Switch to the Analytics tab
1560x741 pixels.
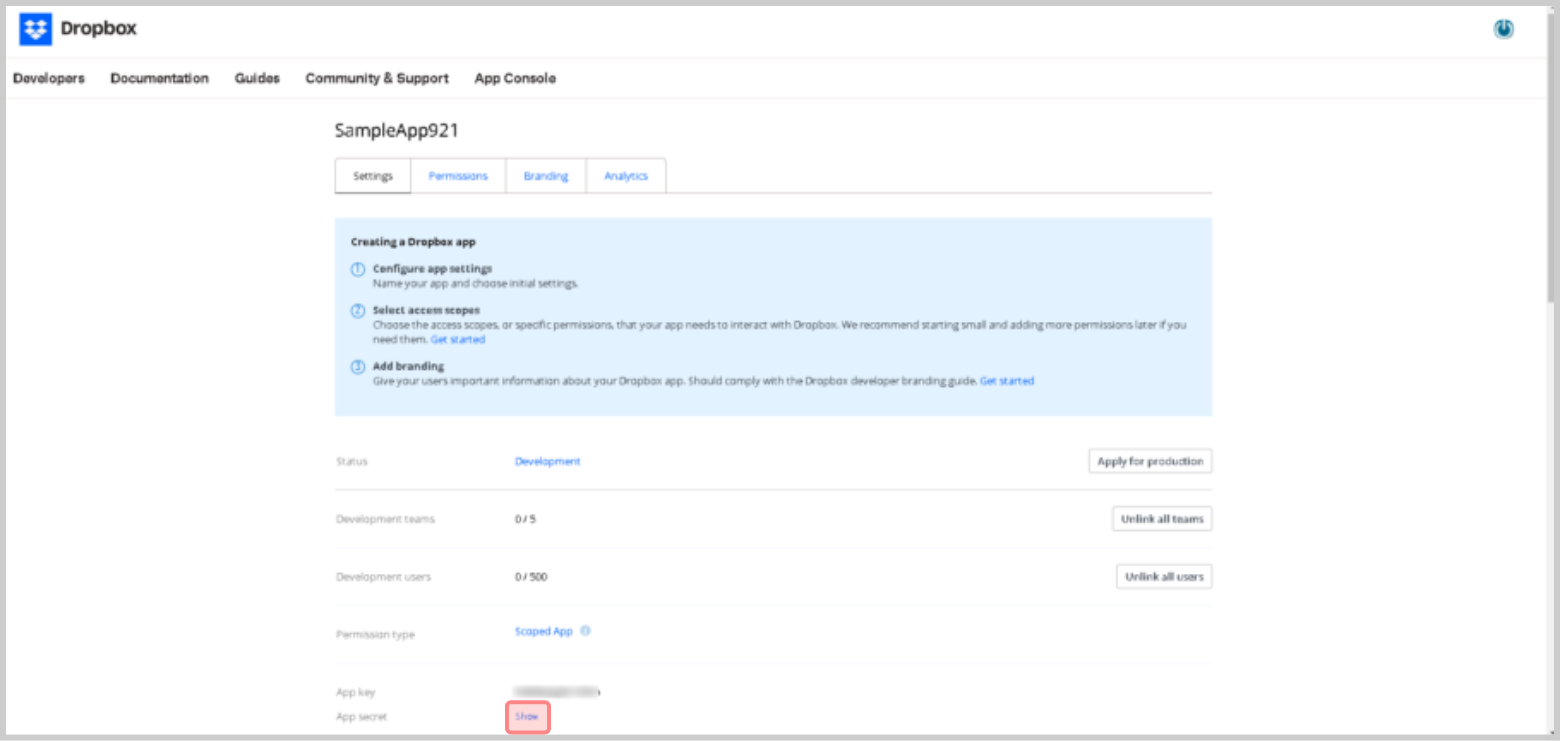coord(626,176)
